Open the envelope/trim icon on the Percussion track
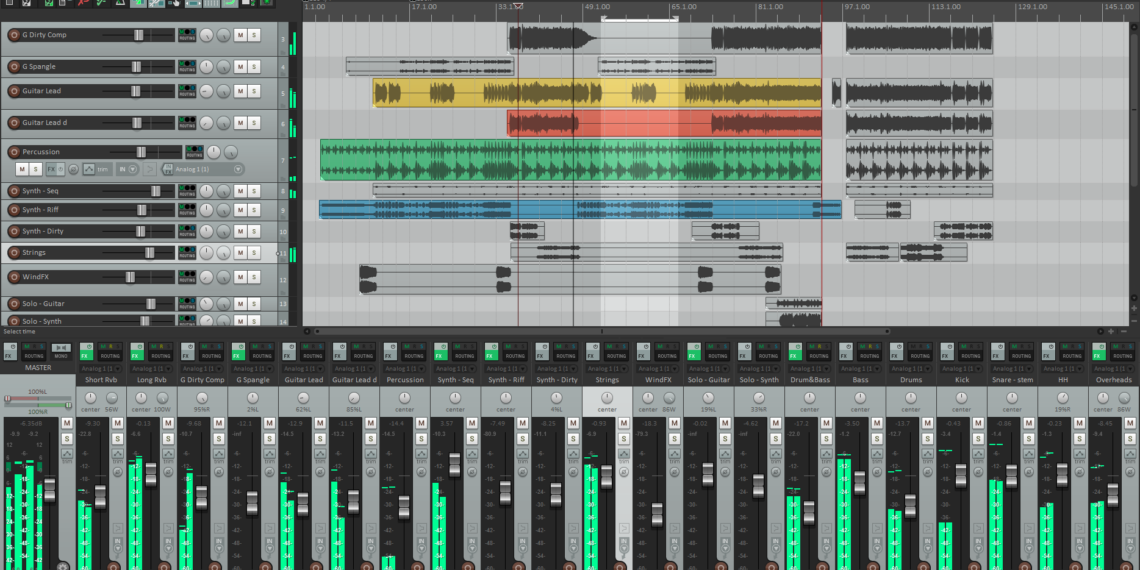The width and height of the screenshot is (1140, 570). tap(89, 169)
